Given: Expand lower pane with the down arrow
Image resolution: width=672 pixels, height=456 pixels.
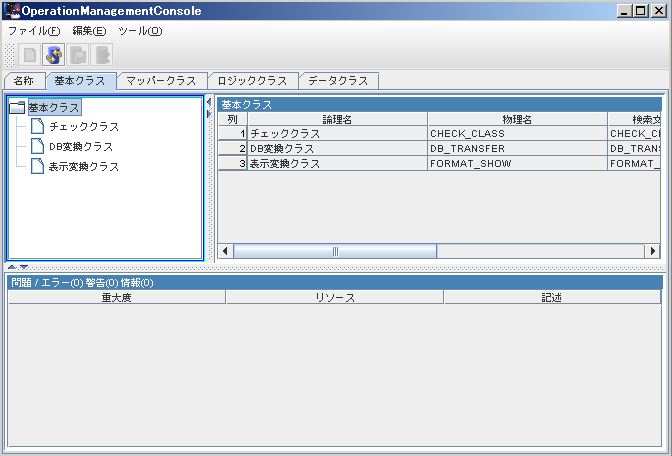Looking at the screenshot, I should click(x=24, y=267).
